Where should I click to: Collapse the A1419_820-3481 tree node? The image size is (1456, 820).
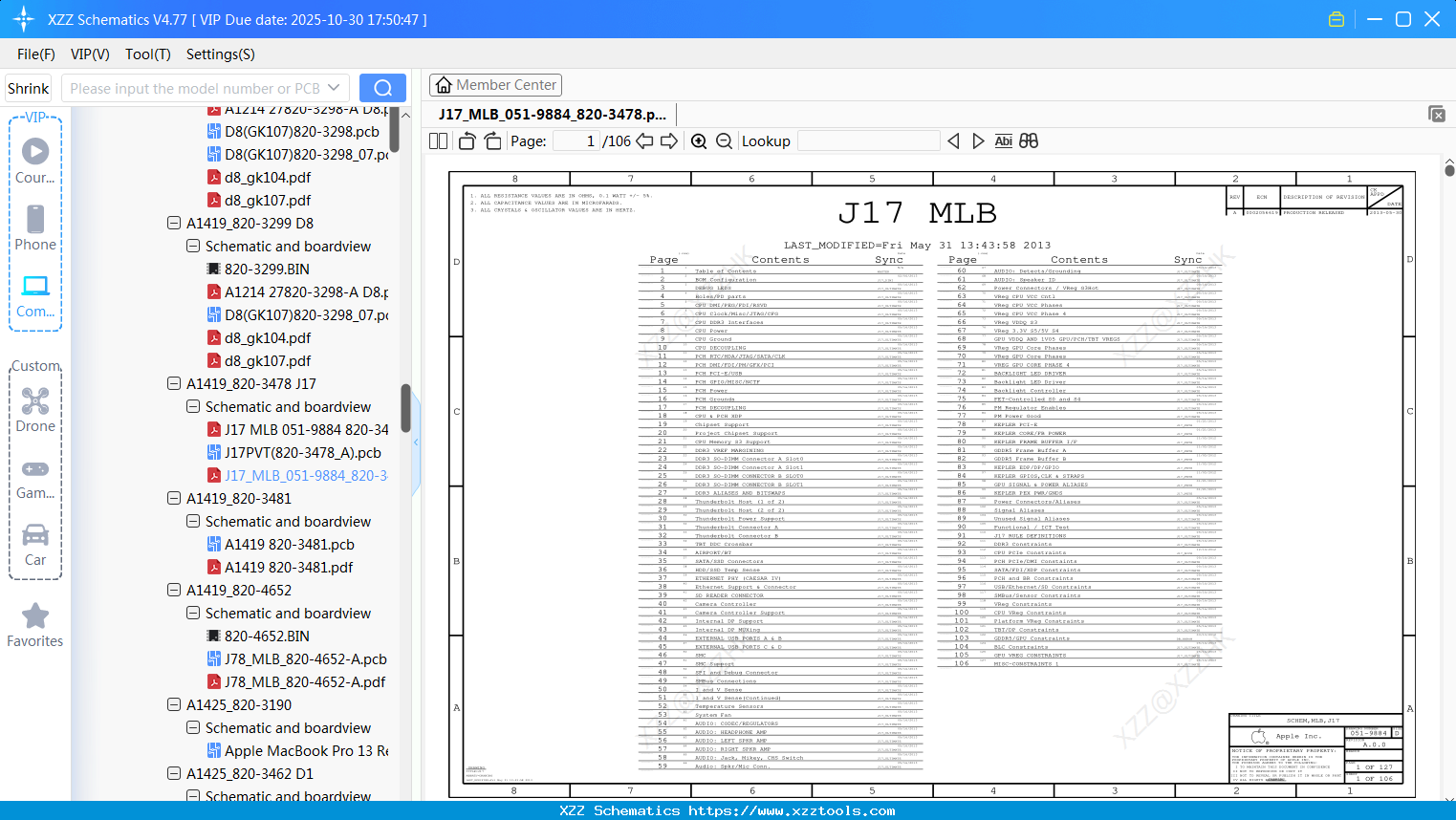(174, 498)
